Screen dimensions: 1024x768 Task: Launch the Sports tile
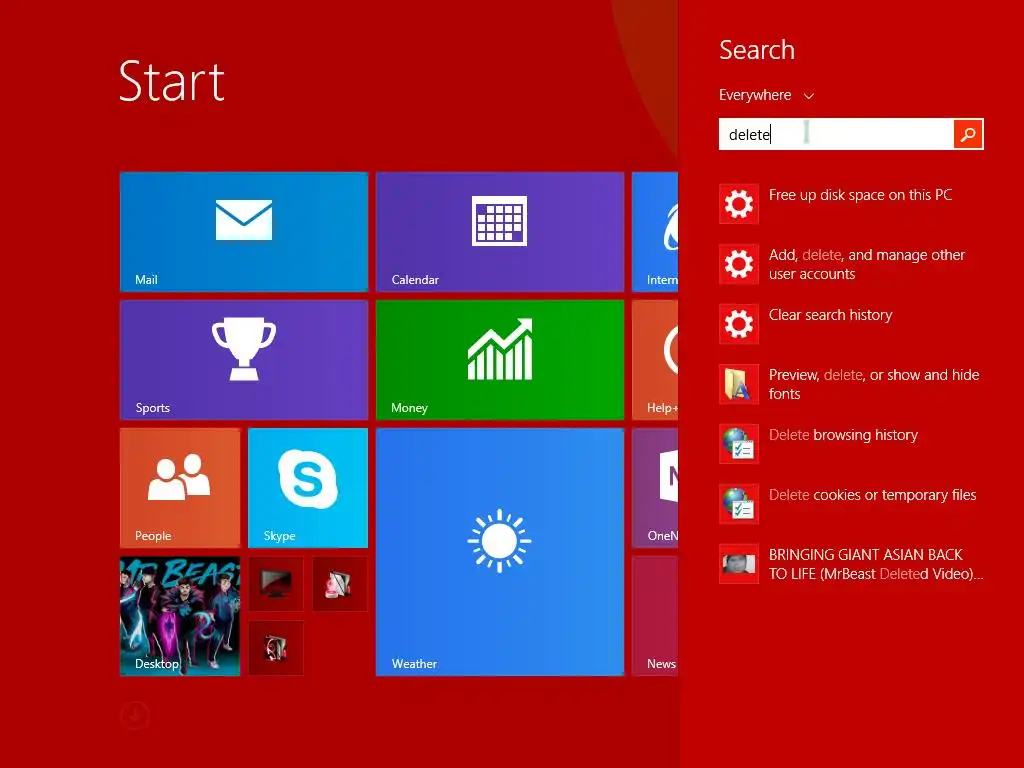click(244, 360)
